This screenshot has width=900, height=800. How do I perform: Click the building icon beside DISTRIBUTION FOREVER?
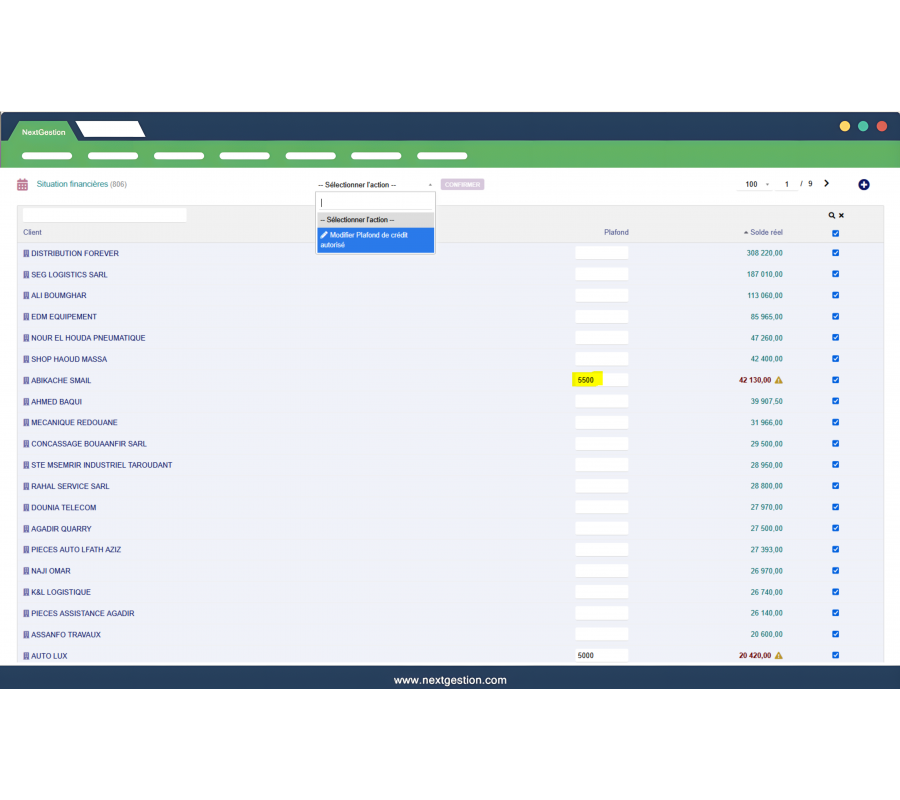tap(26, 253)
